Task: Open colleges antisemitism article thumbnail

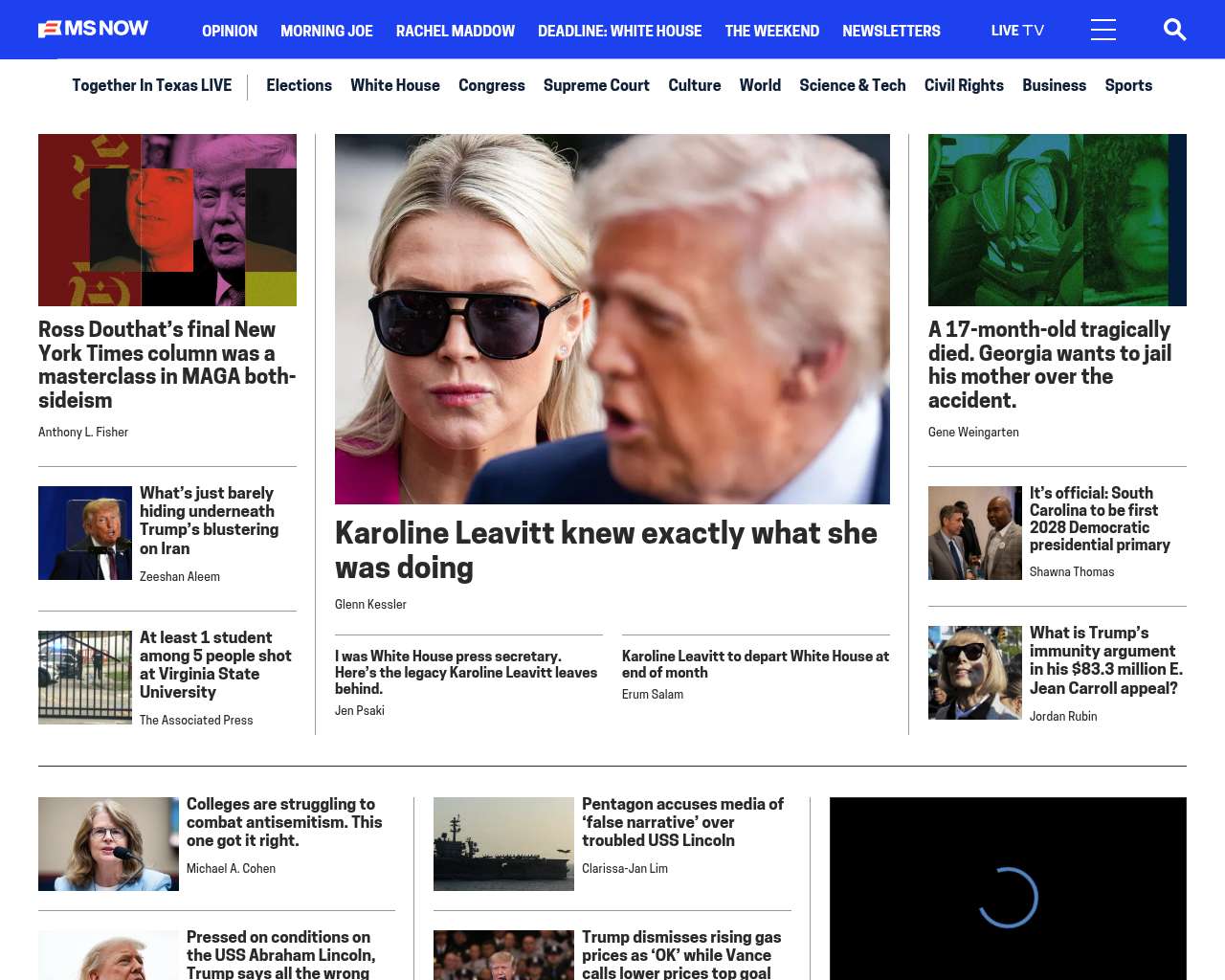Action: coord(108,844)
